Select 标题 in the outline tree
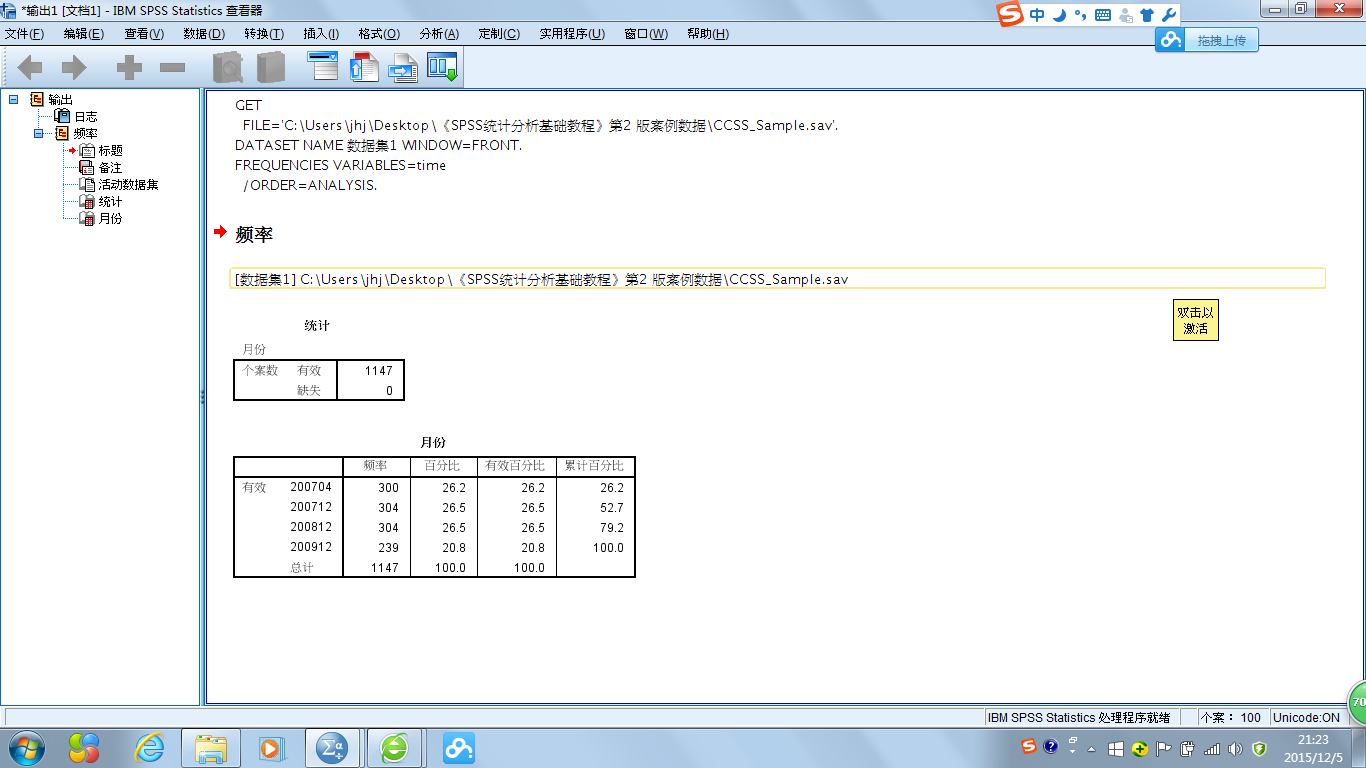The width and height of the screenshot is (1366, 768). (110, 150)
